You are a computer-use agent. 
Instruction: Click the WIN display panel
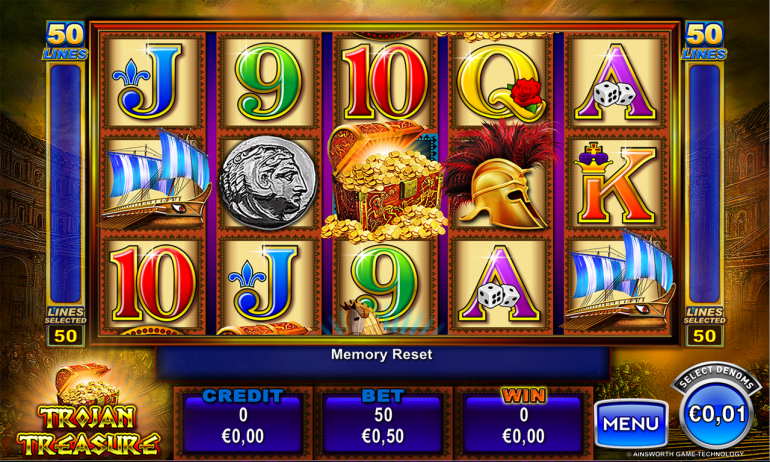click(523, 421)
